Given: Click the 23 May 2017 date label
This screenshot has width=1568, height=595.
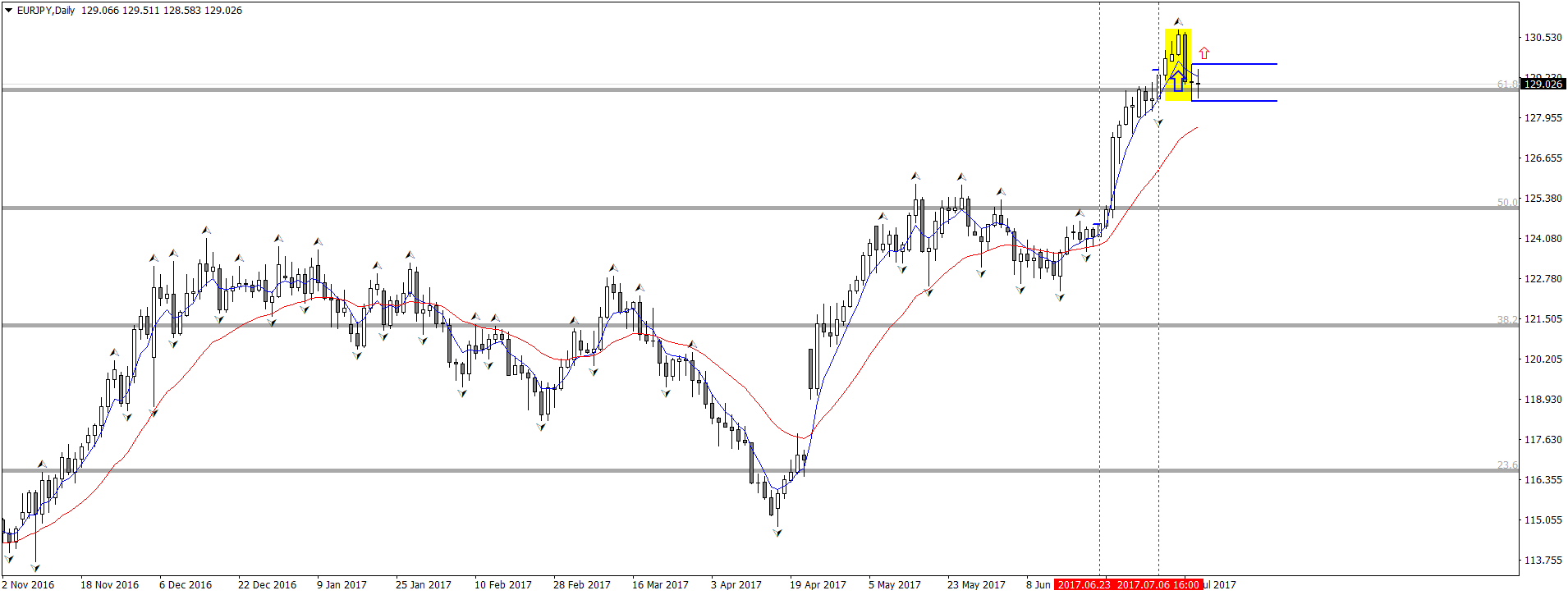Looking at the screenshot, I should (976, 585).
